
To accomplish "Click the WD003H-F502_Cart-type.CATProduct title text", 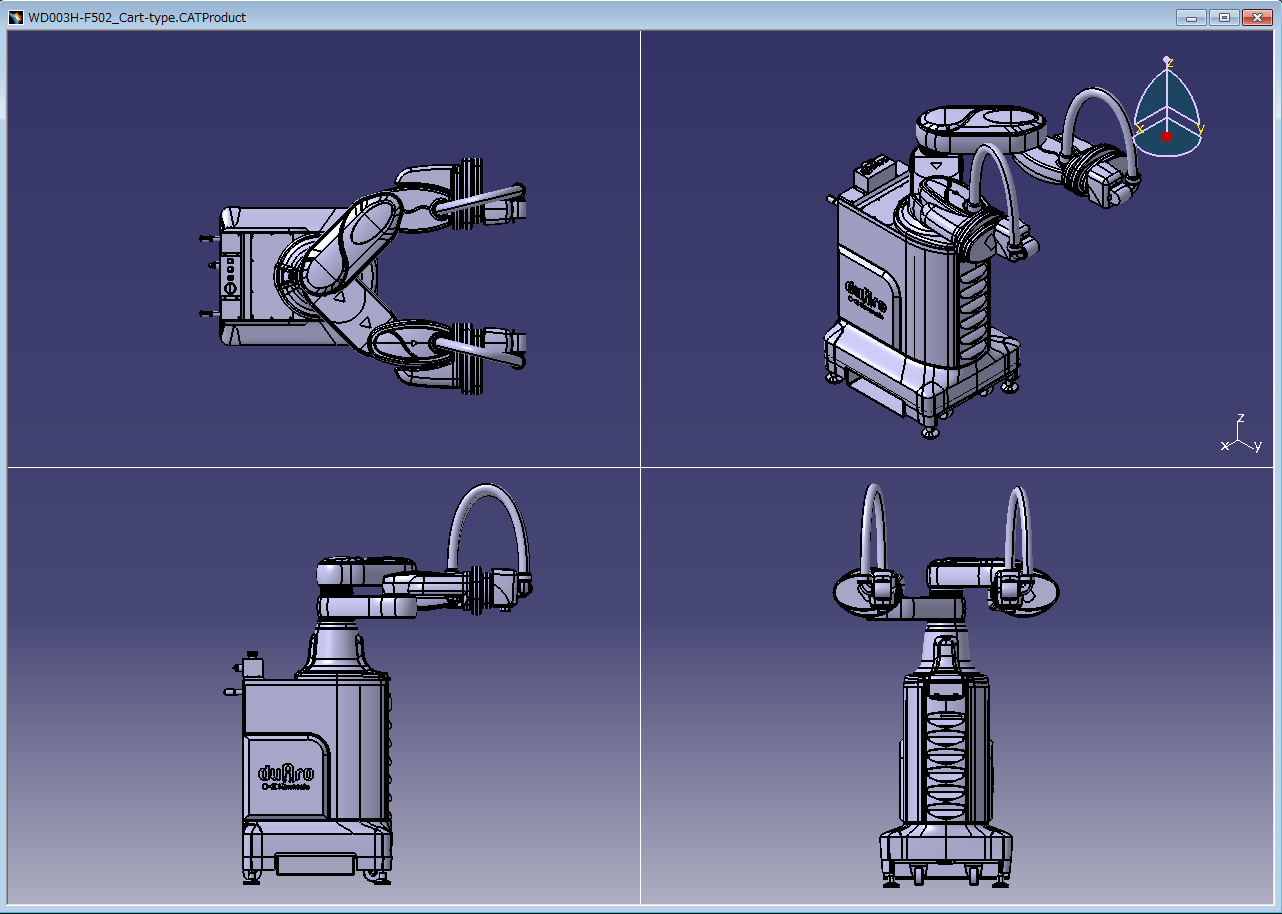I will (137, 17).
